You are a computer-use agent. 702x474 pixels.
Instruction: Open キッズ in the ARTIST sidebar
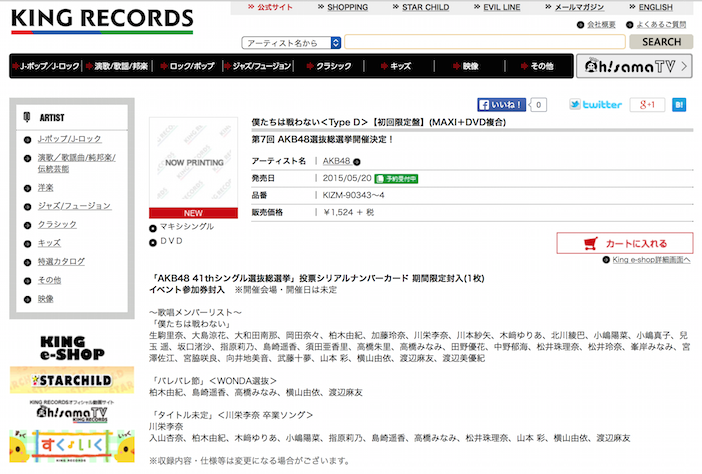coord(49,243)
